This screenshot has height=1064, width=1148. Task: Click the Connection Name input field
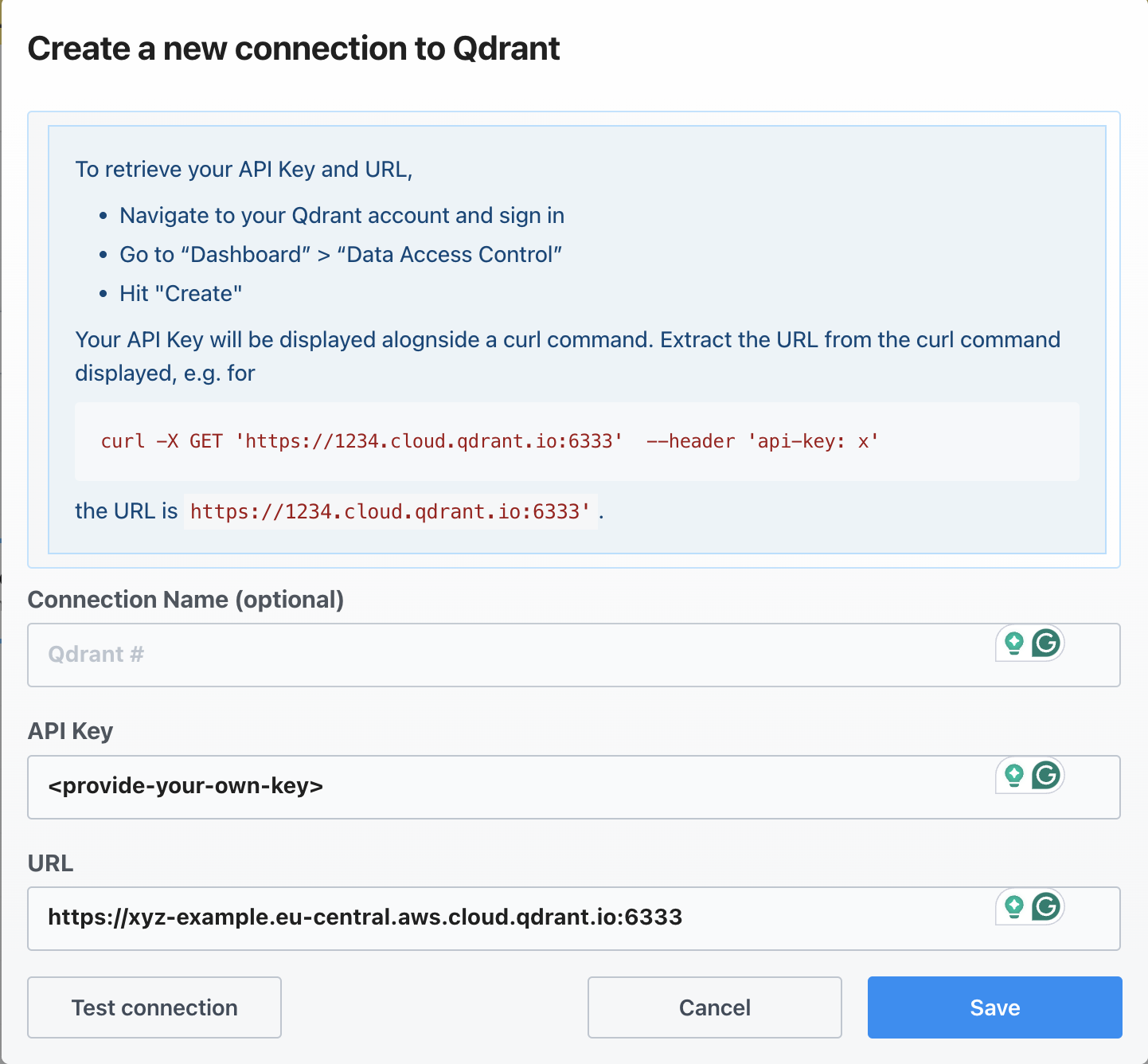pos(478,655)
